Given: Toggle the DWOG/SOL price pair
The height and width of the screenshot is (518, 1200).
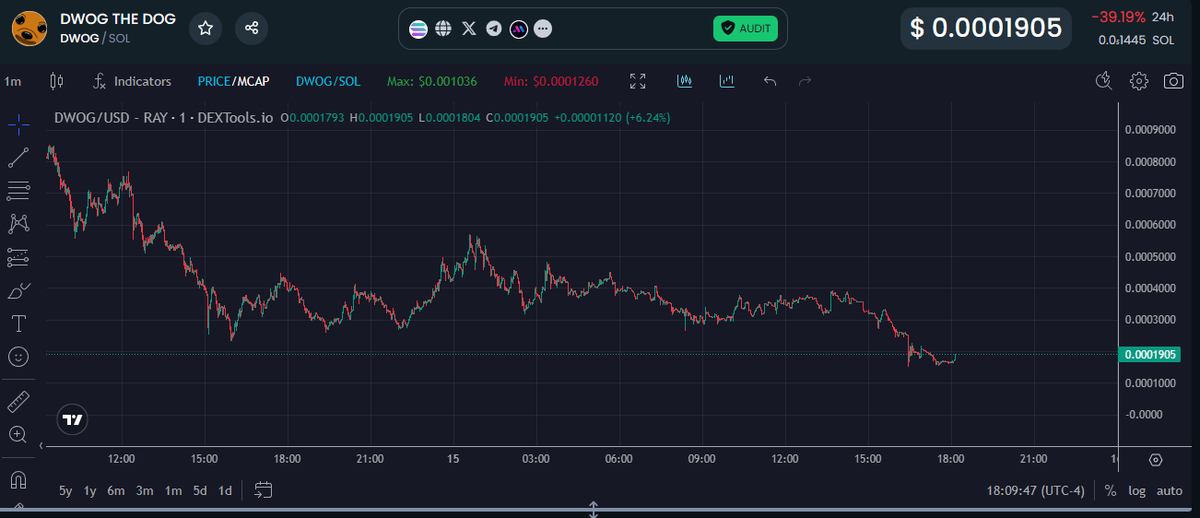Looking at the screenshot, I should click(x=328, y=81).
